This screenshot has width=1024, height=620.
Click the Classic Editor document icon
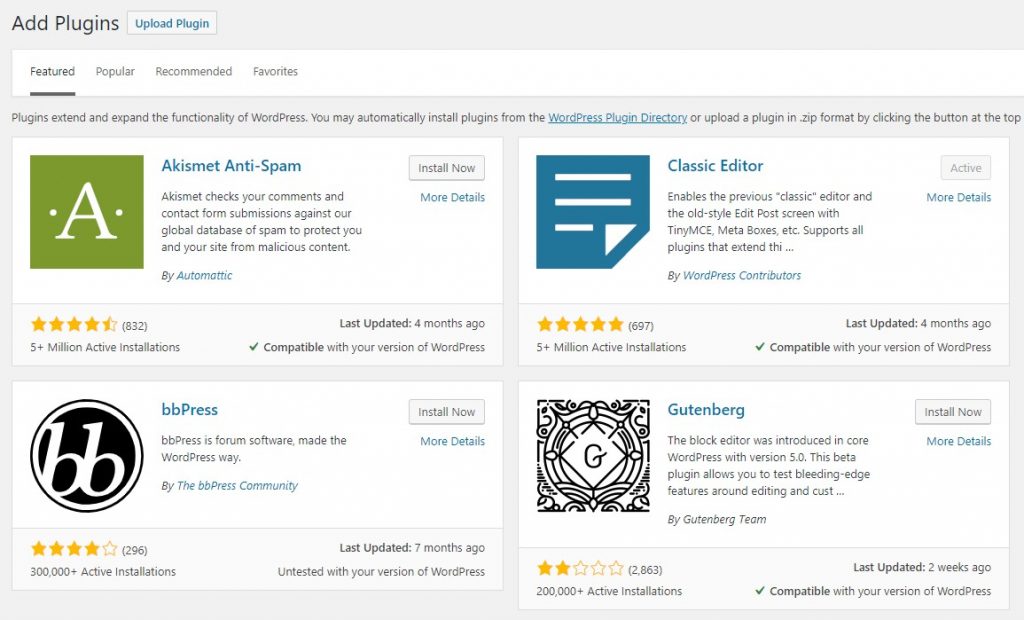click(593, 212)
